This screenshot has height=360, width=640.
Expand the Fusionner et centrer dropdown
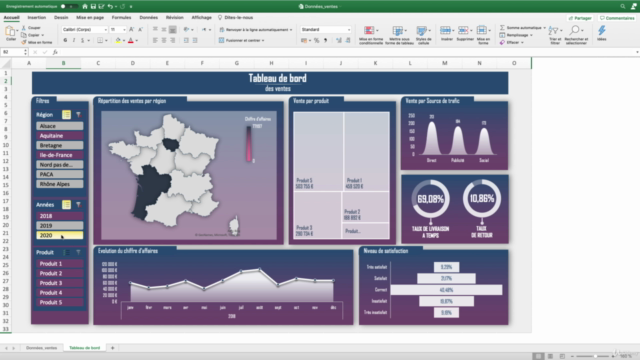pos(263,40)
